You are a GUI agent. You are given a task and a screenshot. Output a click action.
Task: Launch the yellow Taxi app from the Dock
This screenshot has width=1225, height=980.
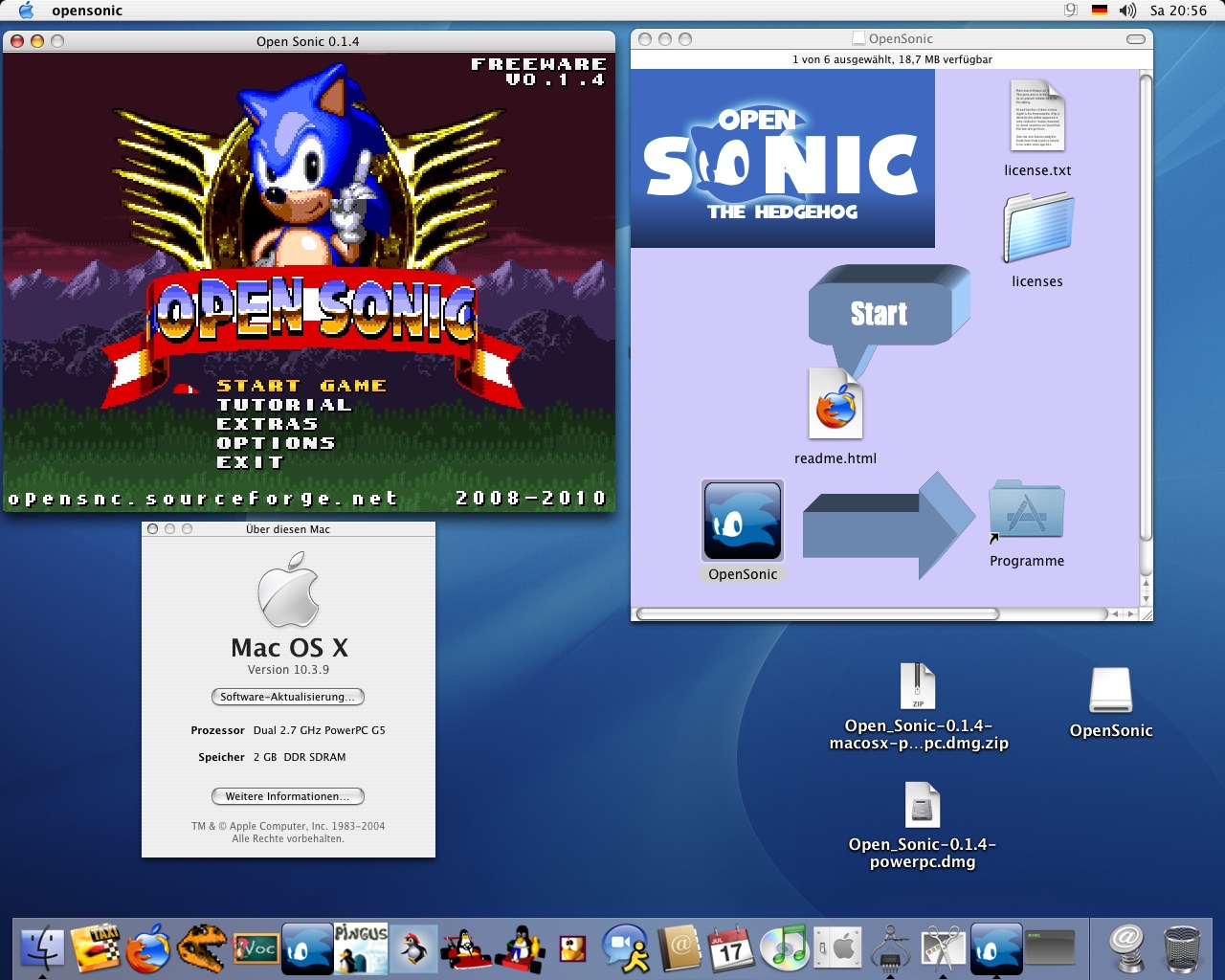click(96, 947)
